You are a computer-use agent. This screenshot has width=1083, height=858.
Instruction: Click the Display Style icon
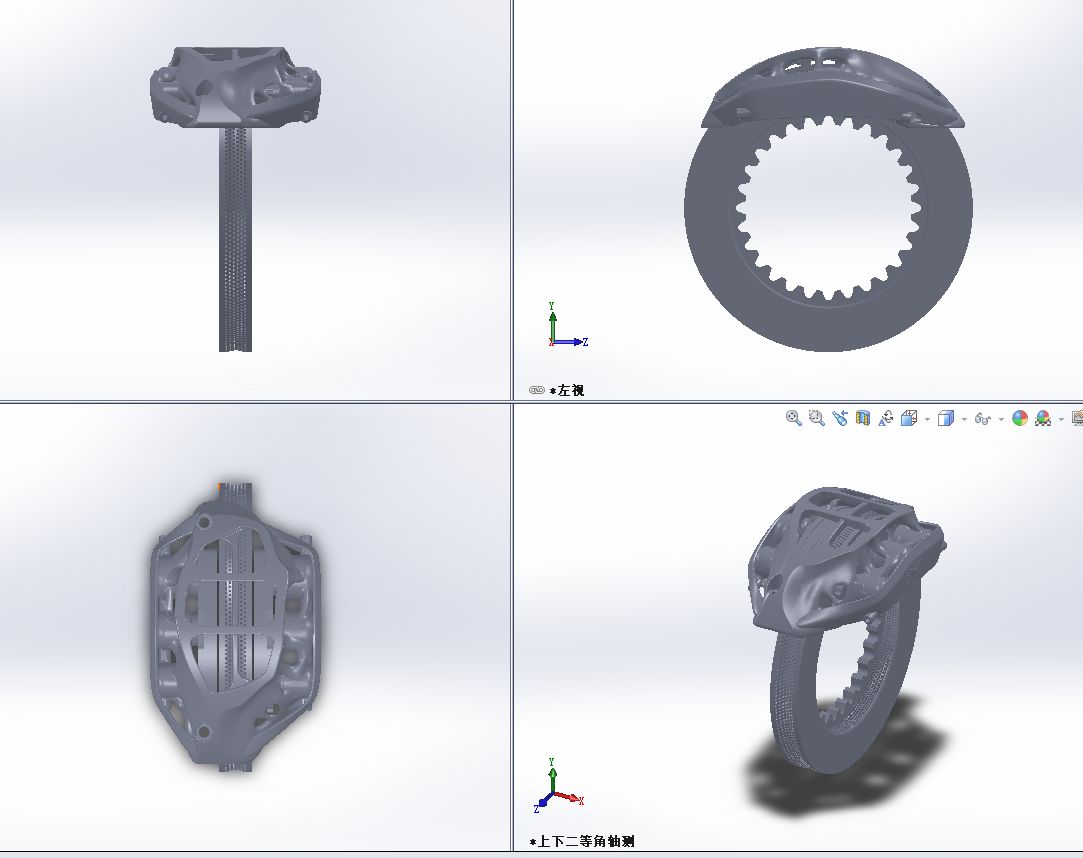tap(946, 418)
